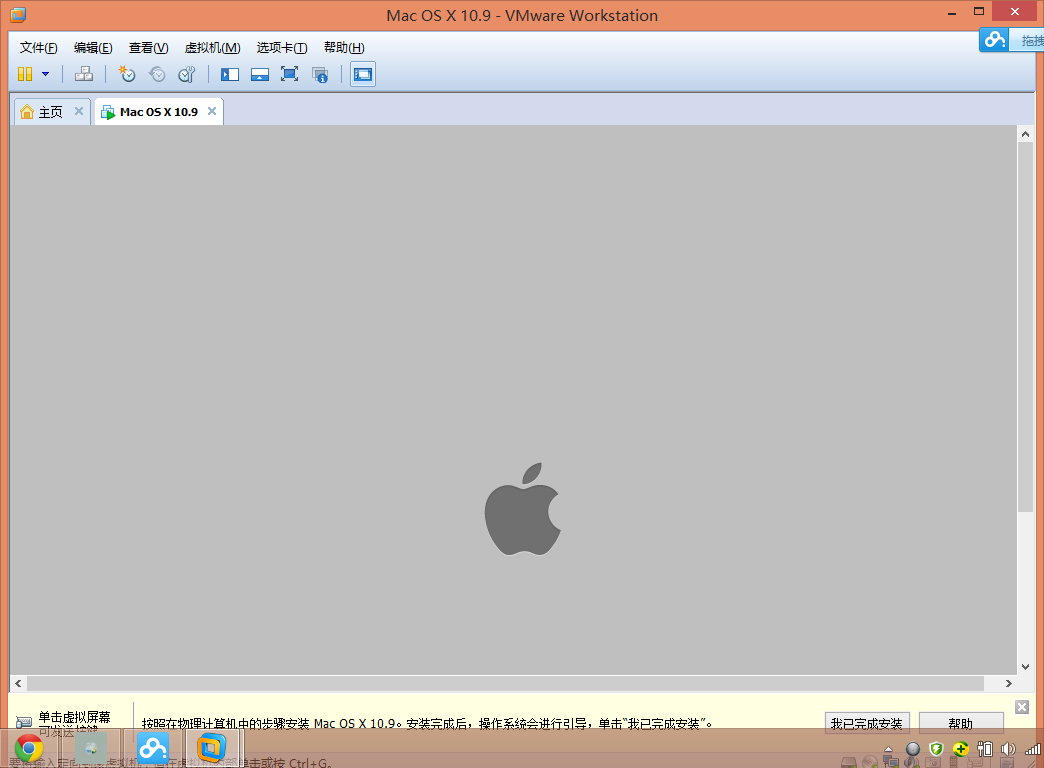The width and height of the screenshot is (1044, 768).
Task: Toggle the console view icon
Action: [x=363, y=74]
